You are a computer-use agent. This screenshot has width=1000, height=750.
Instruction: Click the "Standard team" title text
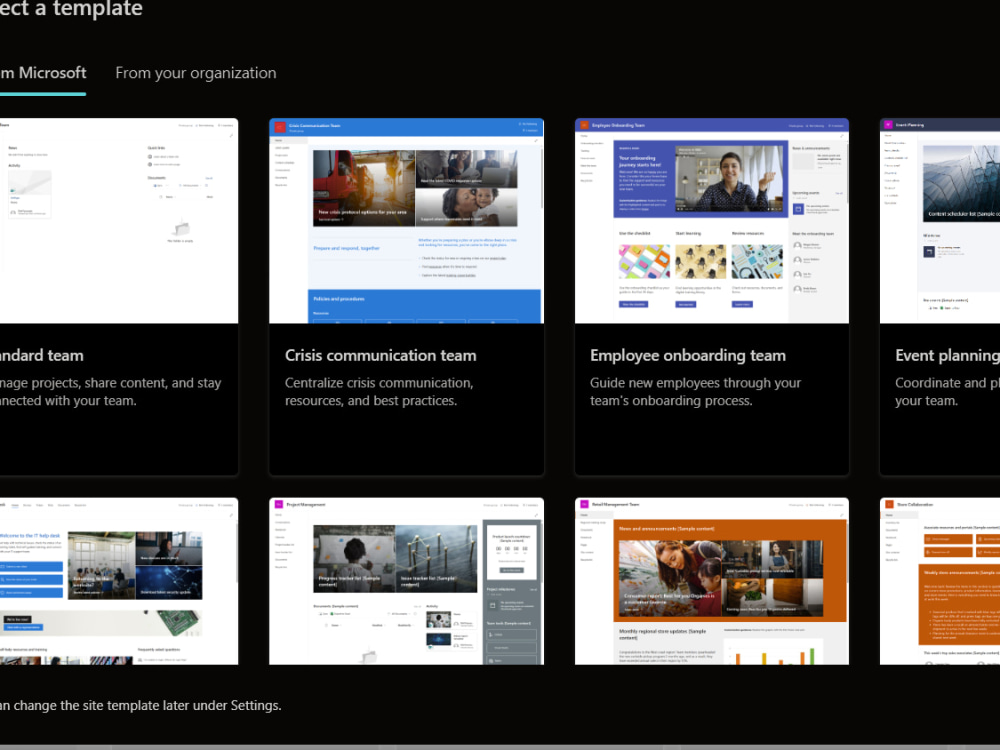click(x=41, y=355)
